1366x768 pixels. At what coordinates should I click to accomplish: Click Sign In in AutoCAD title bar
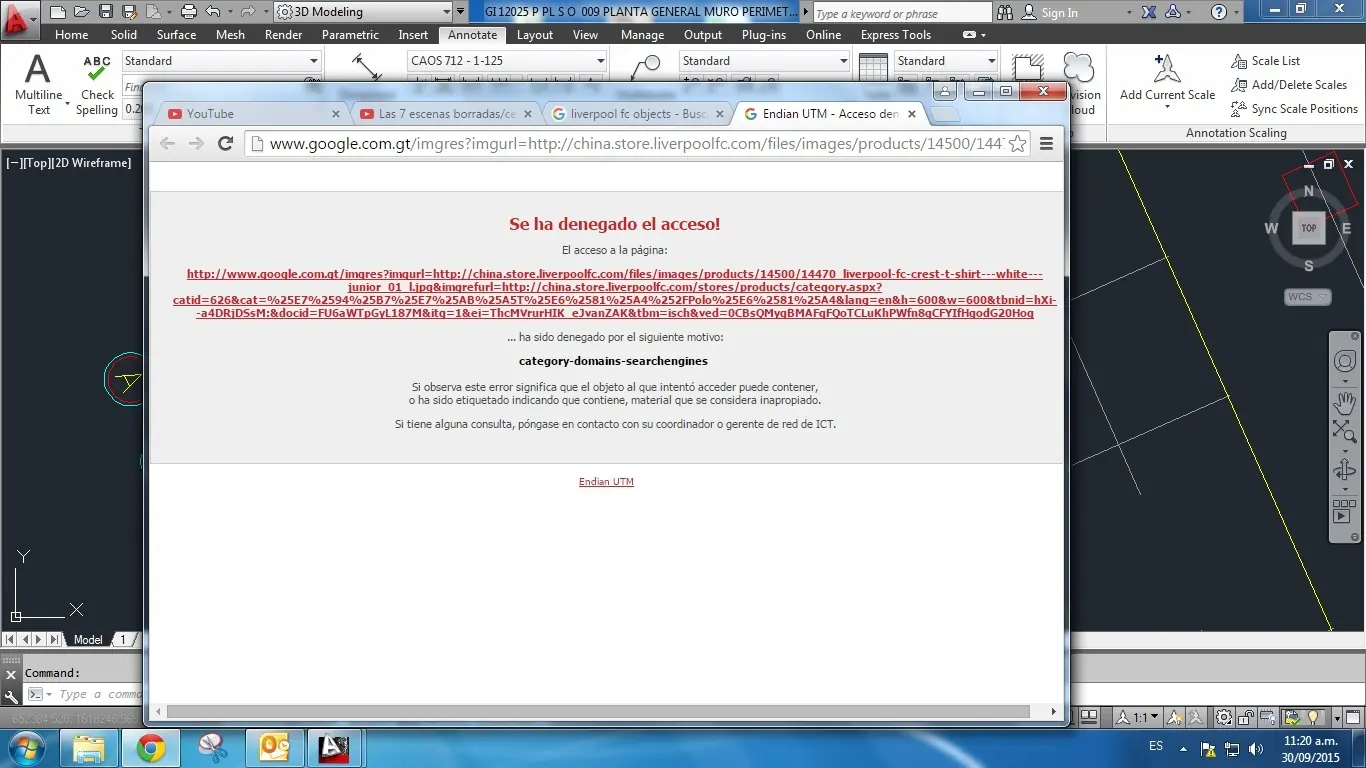pyautogui.click(x=1059, y=13)
